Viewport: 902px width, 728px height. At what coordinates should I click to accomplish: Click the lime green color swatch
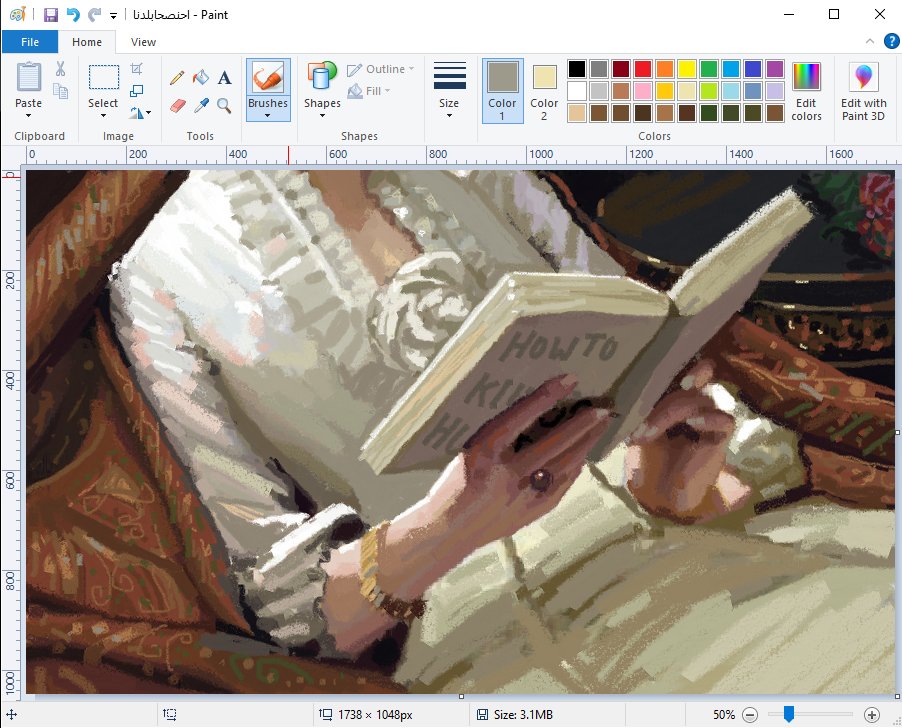pyautogui.click(x=709, y=91)
